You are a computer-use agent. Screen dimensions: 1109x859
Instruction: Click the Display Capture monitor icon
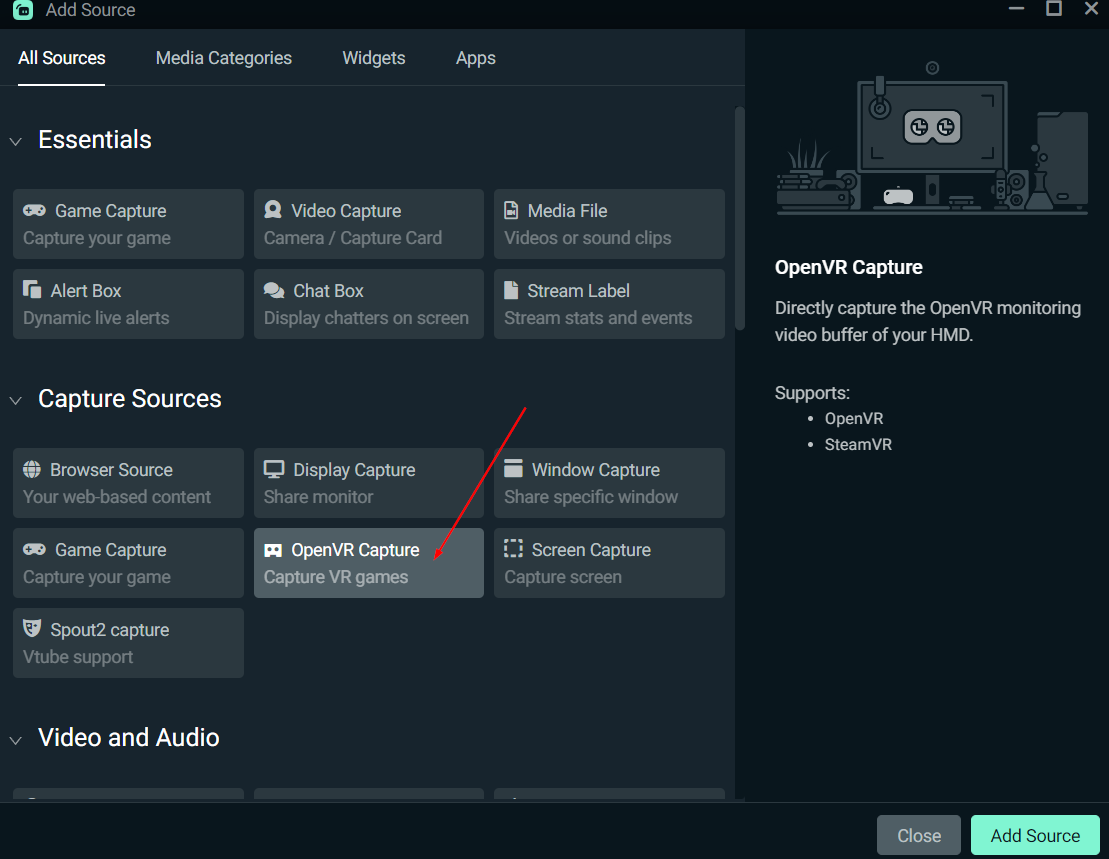pos(272,469)
